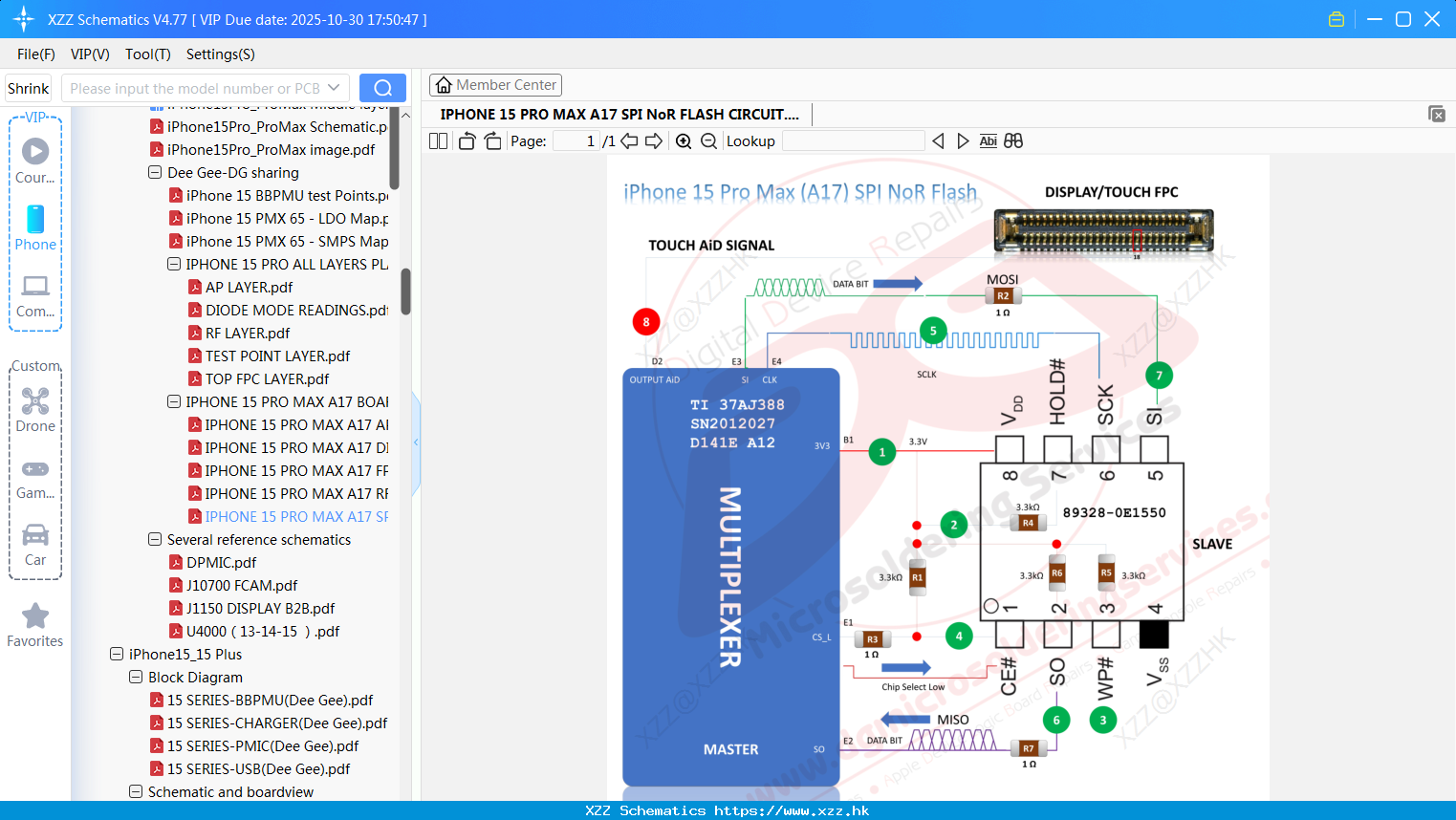
Task: Click the yellow VIP store icon
Action: pyautogui.click(x=1336, y=19)
